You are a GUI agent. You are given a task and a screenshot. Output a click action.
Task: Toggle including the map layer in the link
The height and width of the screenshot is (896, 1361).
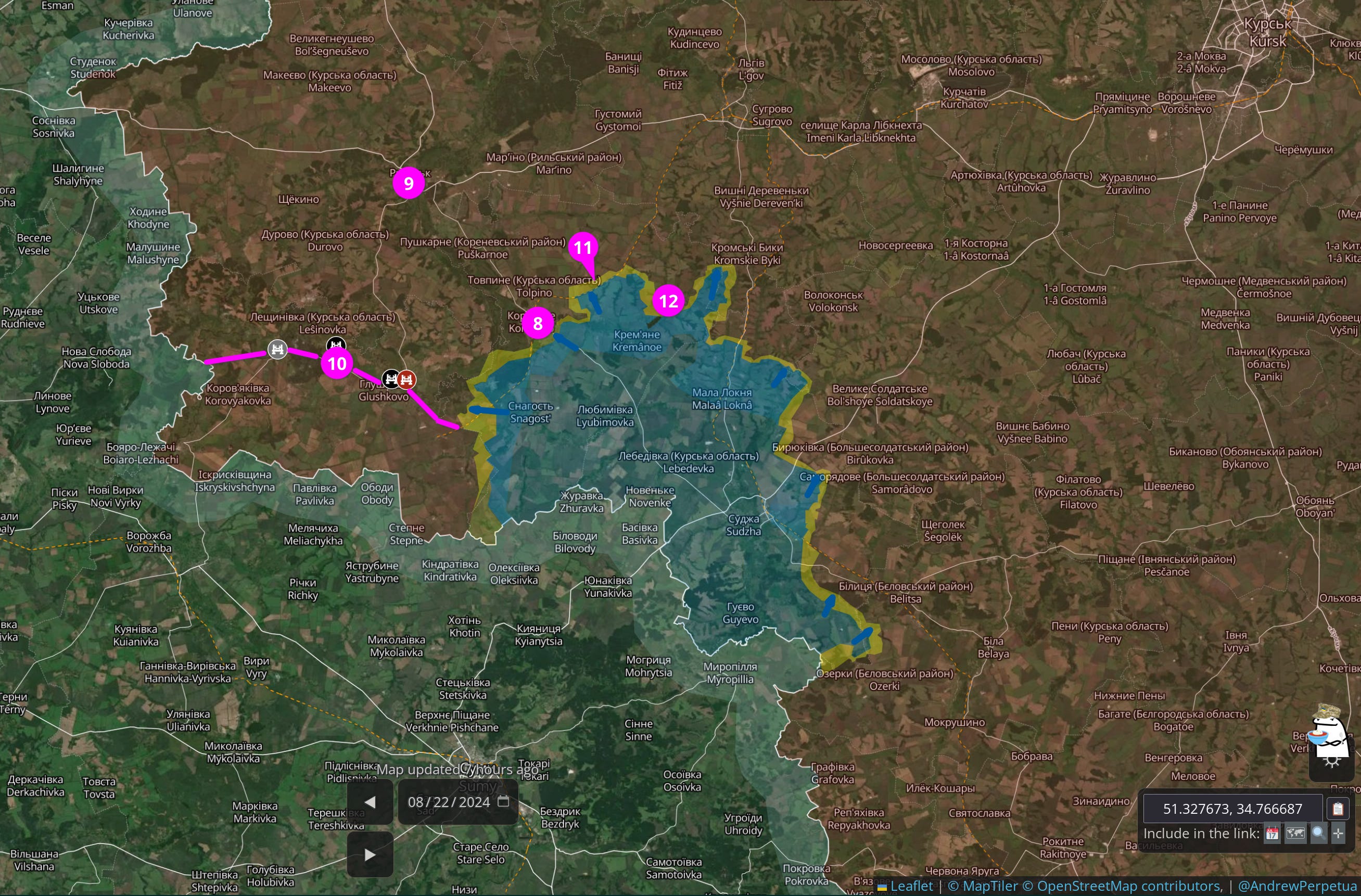pyautogui.click(x=1295, y=834)
